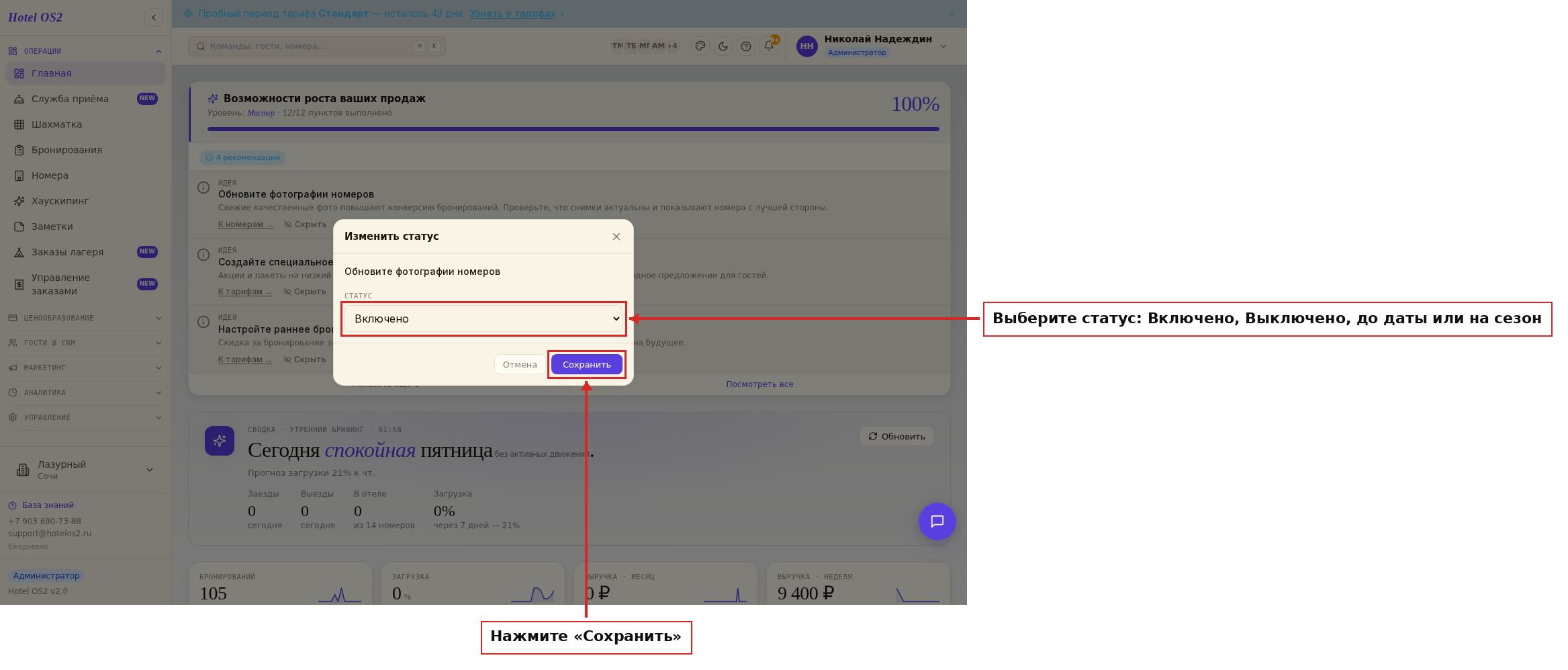This screenshot has height=670, width=1568.
Task: Open Заметки in sidebar
Action: [x=85, y=226]
